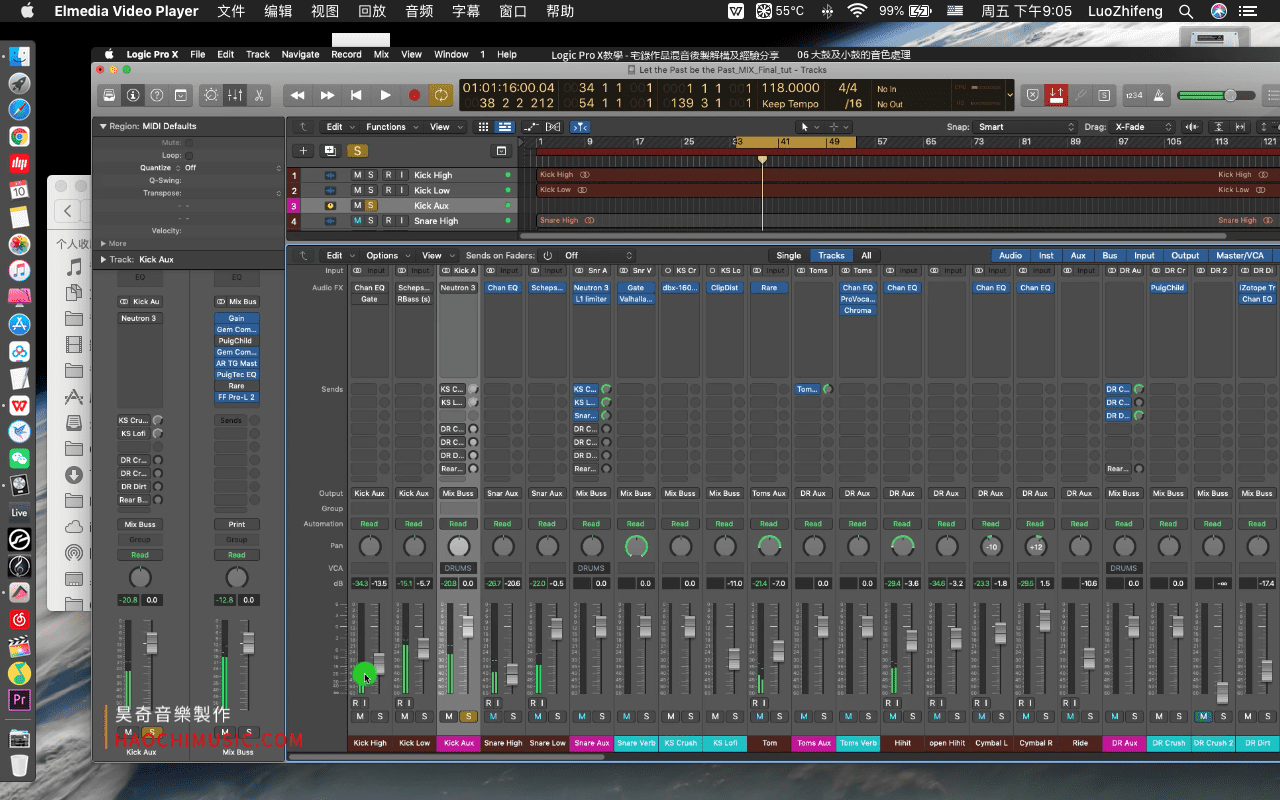Image resolution: width=1280 pixels, height=800 pixels.
Task: Toggle Aux channel filter button in mixer
Action: pyautogui.click(x=1078, y=255)
